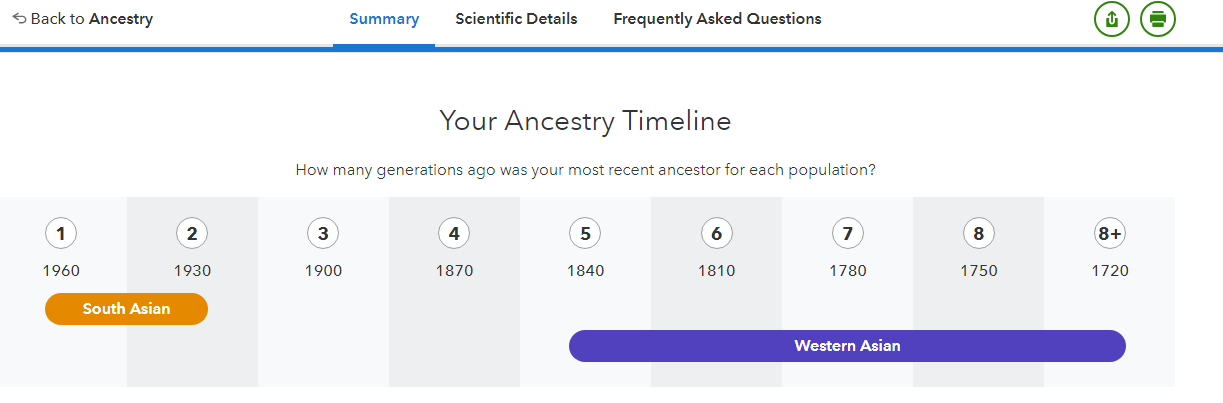1223x403 pixels.
Task: Select generation 6 circle marker
Action: 716,234
